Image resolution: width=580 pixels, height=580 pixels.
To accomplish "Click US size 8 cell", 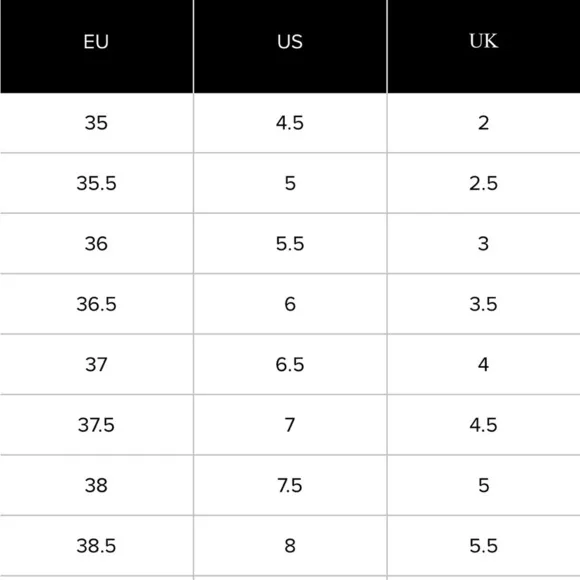I will [x=290, y=546].
